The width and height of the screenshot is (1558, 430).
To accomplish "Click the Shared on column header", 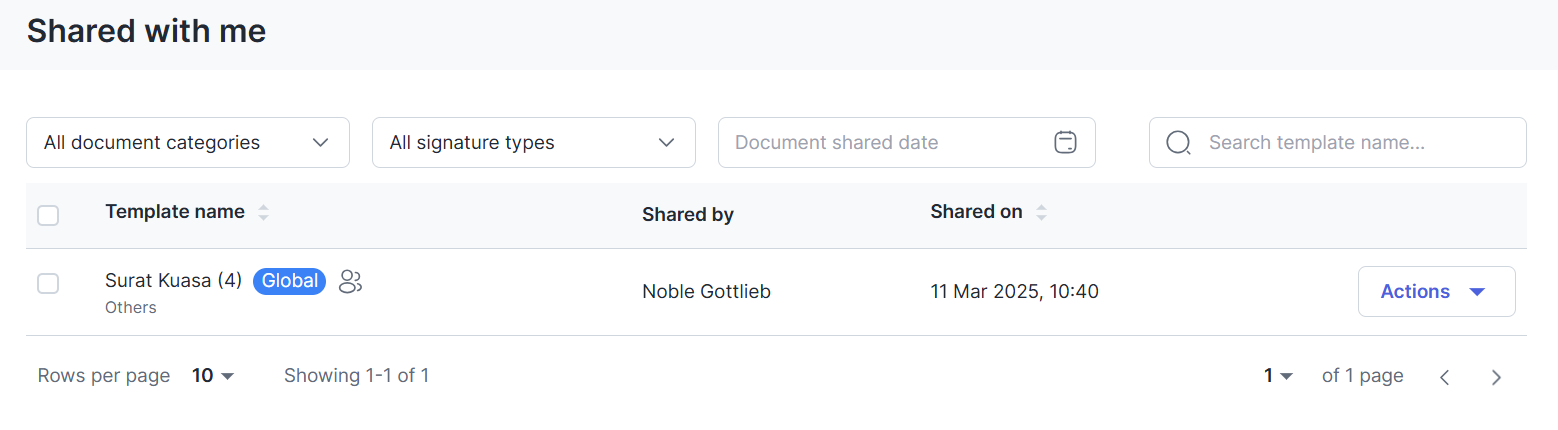I will click(x=976, y=212).
